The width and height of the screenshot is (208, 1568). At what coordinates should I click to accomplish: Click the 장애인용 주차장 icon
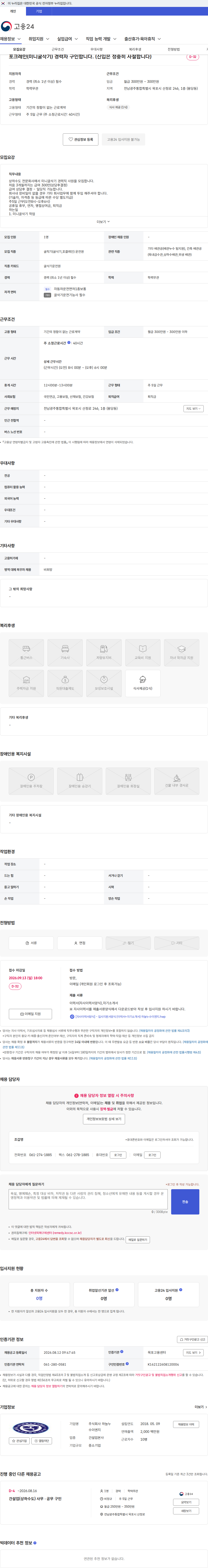(x=31, y=781)
